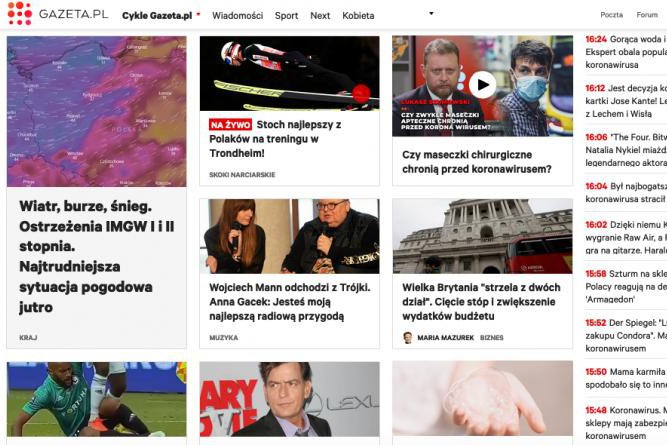
Task: Open the Kobieta section
Action: click(x=358, y=16)
